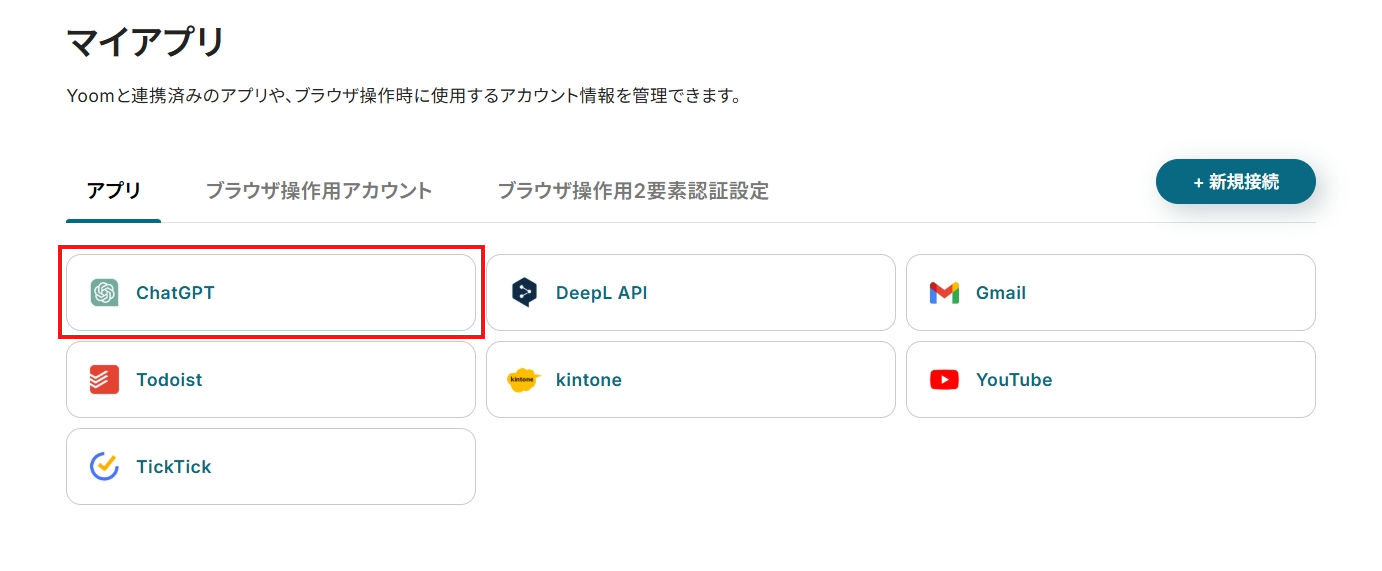Select the Gmail text label
The height and width of the screenshot is (571, 1382).
(1001, 293)
